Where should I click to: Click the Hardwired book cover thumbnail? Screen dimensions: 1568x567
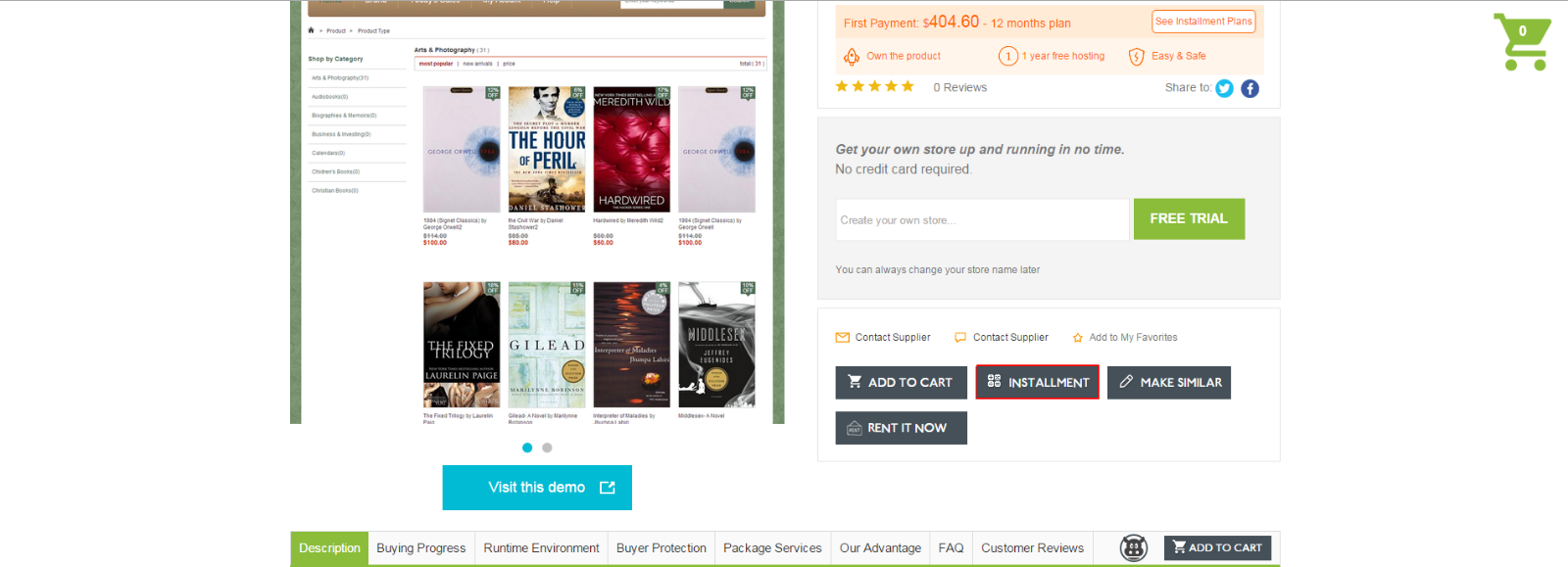pyautogui.click(x=632, y=149)
